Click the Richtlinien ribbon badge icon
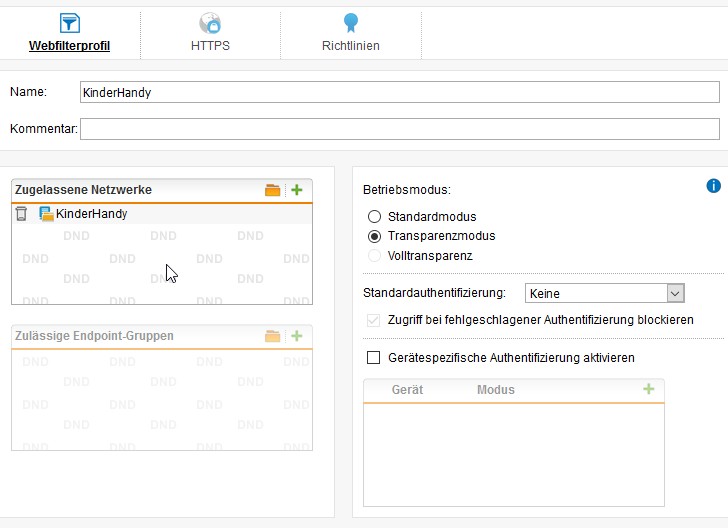Screen dimensions: 728x528 (x=351, y=23)
